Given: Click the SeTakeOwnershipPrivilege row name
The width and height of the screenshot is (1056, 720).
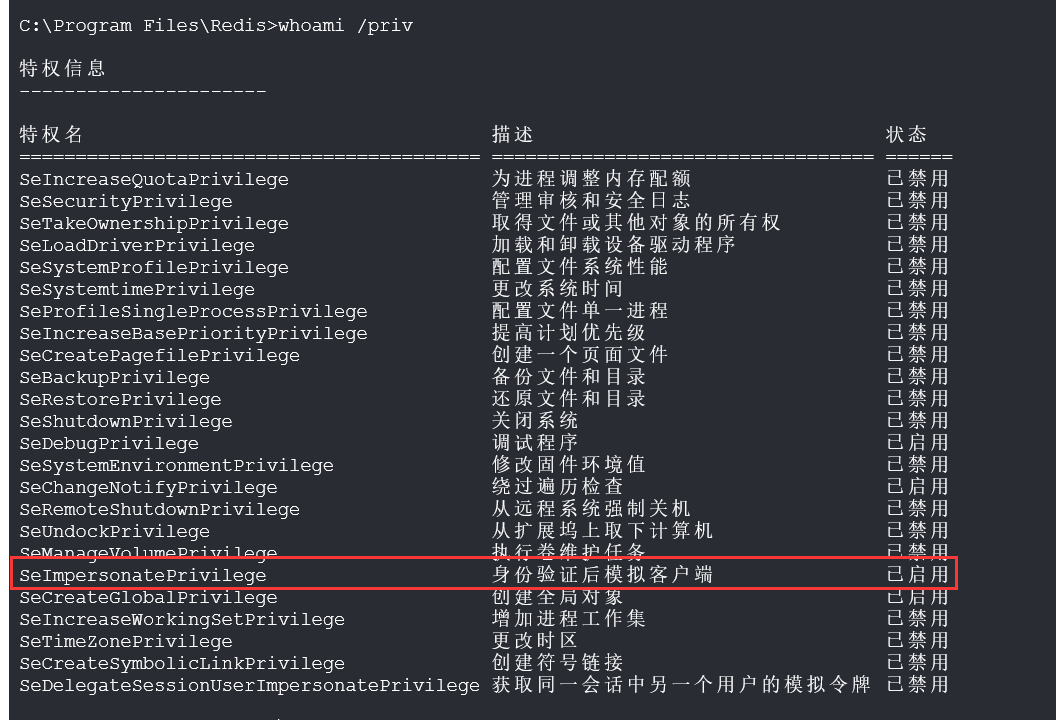Looking at the screenshot, I should coord(154,224).
